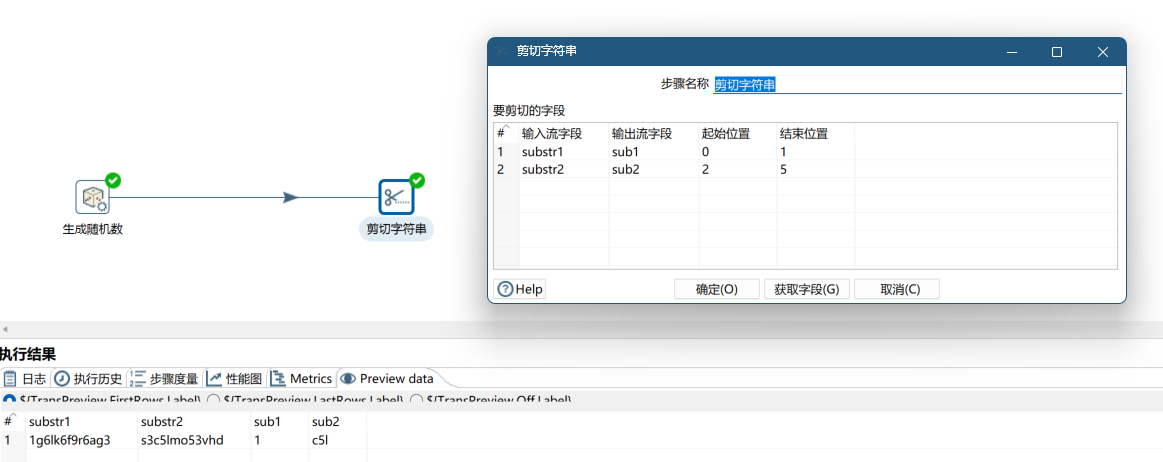This screenshot has width=1163, height=462.
Task: Click the Metrics tab icon
Action: coord(278,379)
